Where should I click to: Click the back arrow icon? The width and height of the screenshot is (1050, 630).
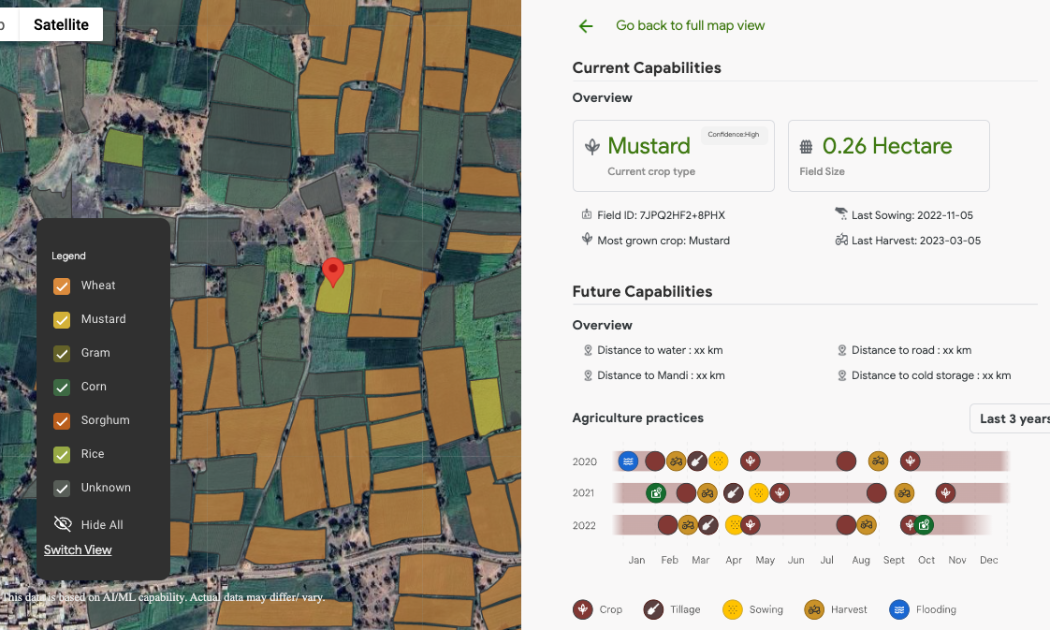586,26
